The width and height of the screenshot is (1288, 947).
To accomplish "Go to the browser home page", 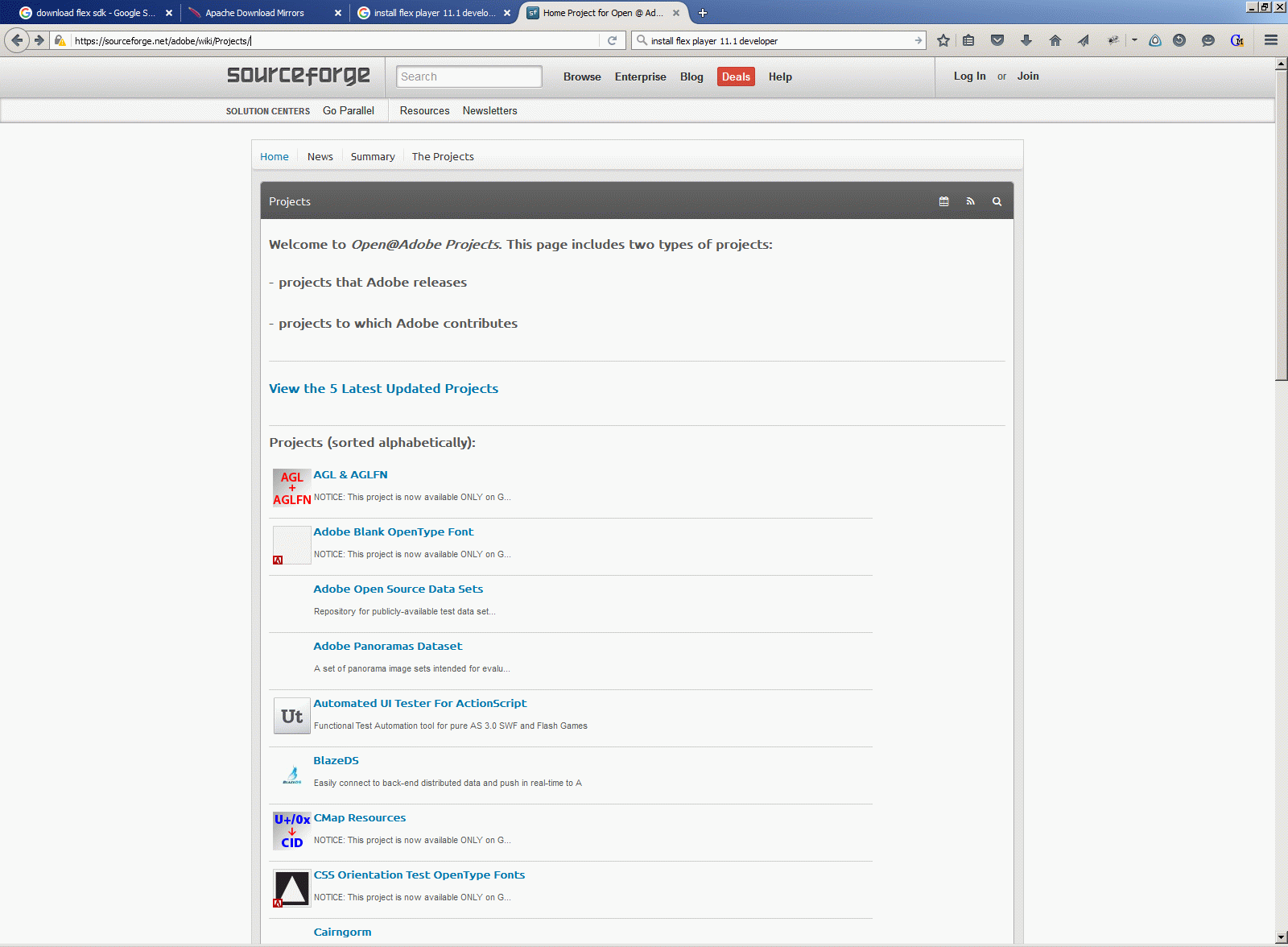I will coord(1055,40).
